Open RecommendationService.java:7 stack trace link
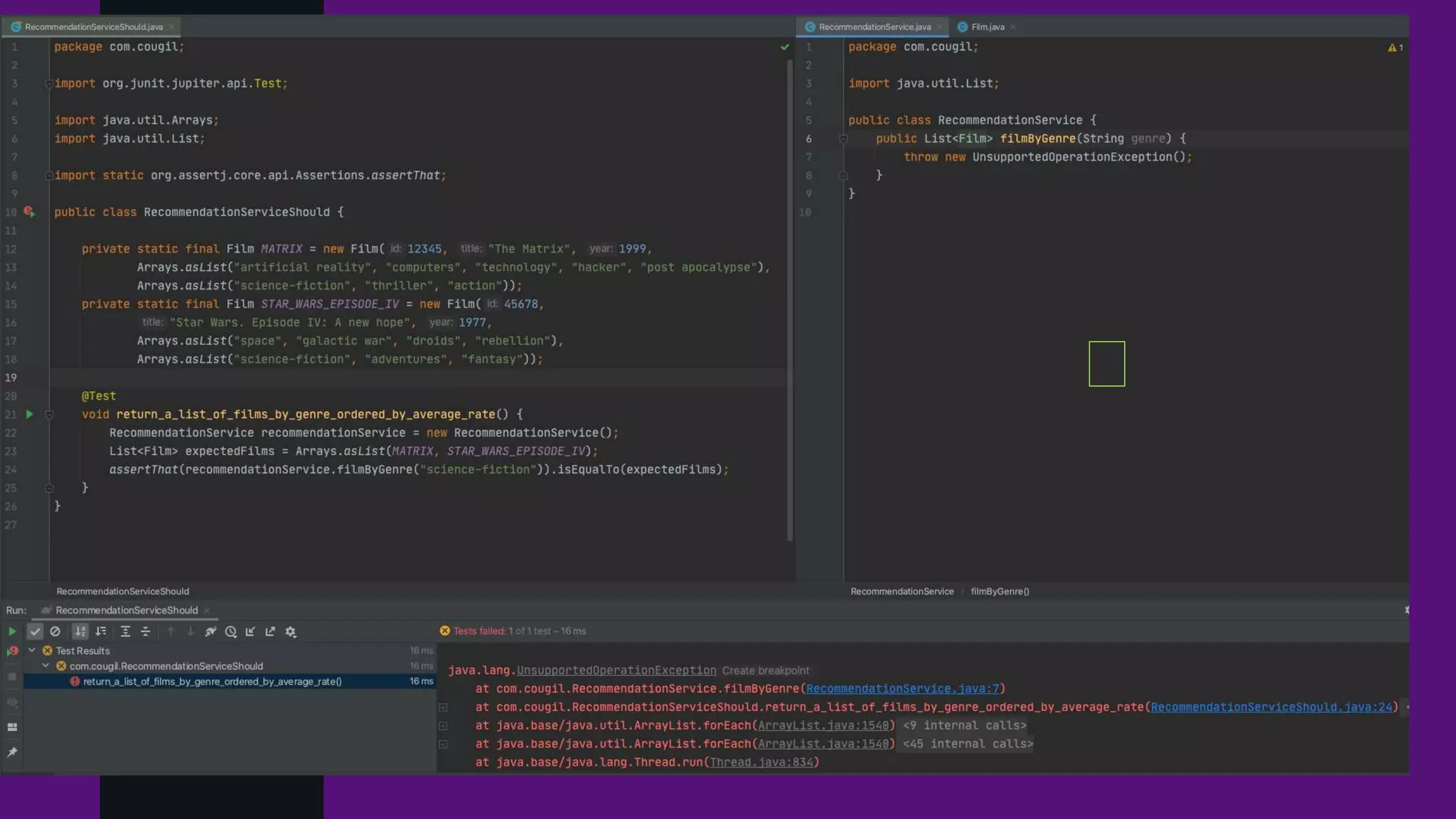 point(901,689)
